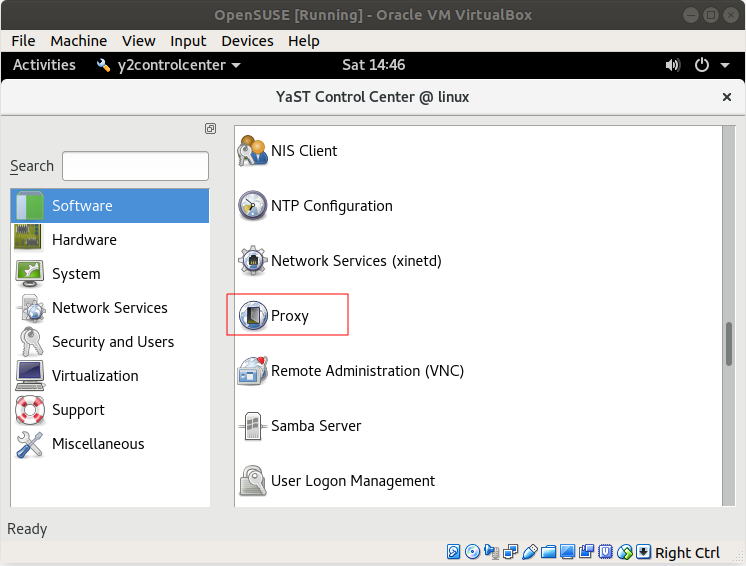Open the Network Services (xinetd) gear icon

[x=252, y=261]
